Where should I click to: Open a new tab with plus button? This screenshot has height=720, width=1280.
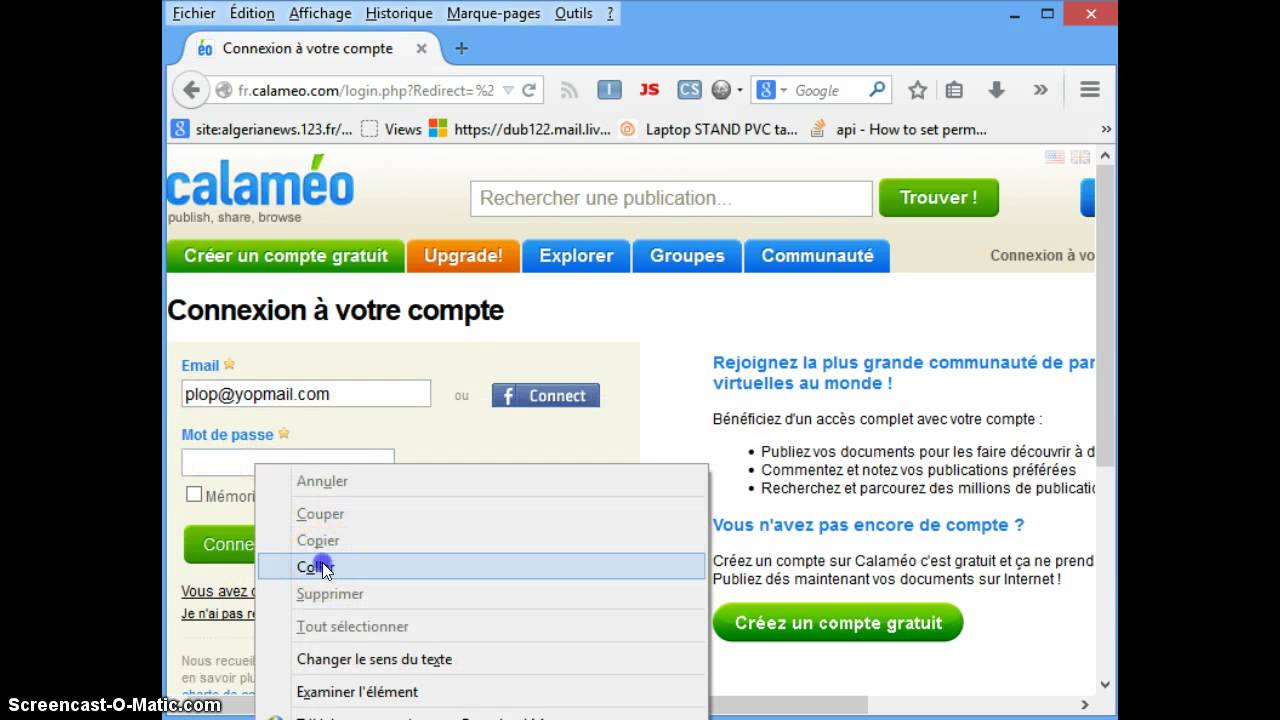point(461,48)
